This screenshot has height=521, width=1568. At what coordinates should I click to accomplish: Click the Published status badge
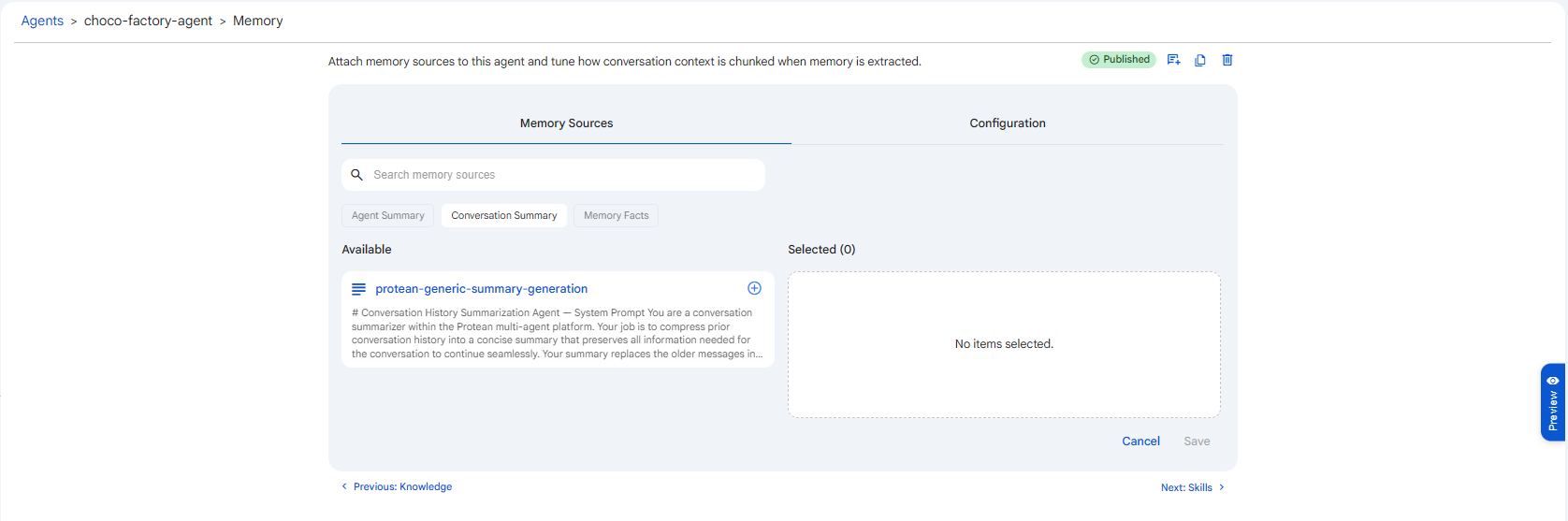[x=1119, y=59]
